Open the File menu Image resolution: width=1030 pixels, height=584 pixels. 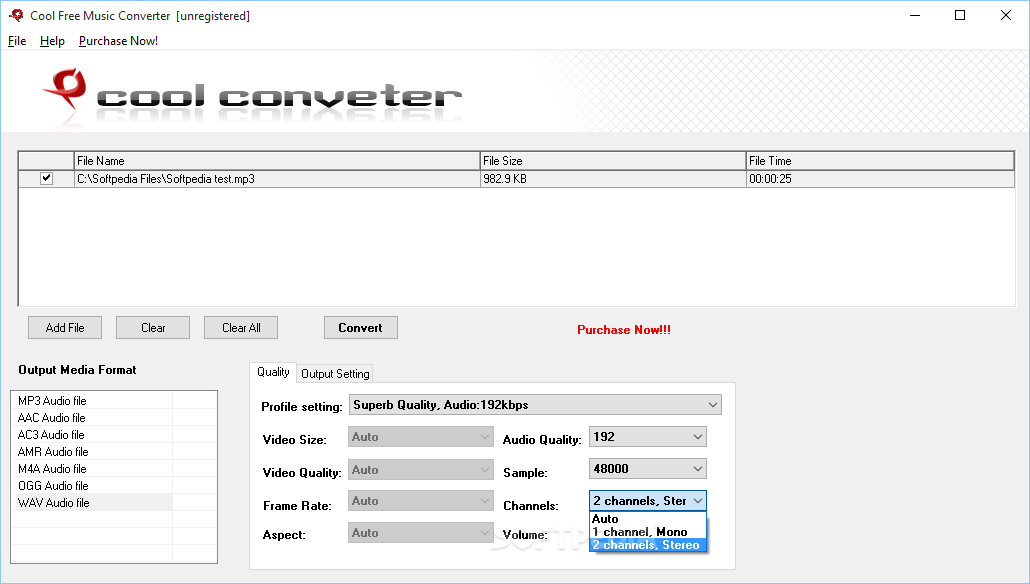point(17,41)
